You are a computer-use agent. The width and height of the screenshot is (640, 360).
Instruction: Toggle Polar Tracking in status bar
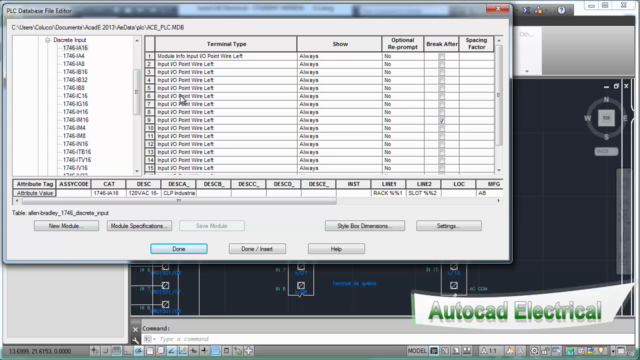click(139, 351)
